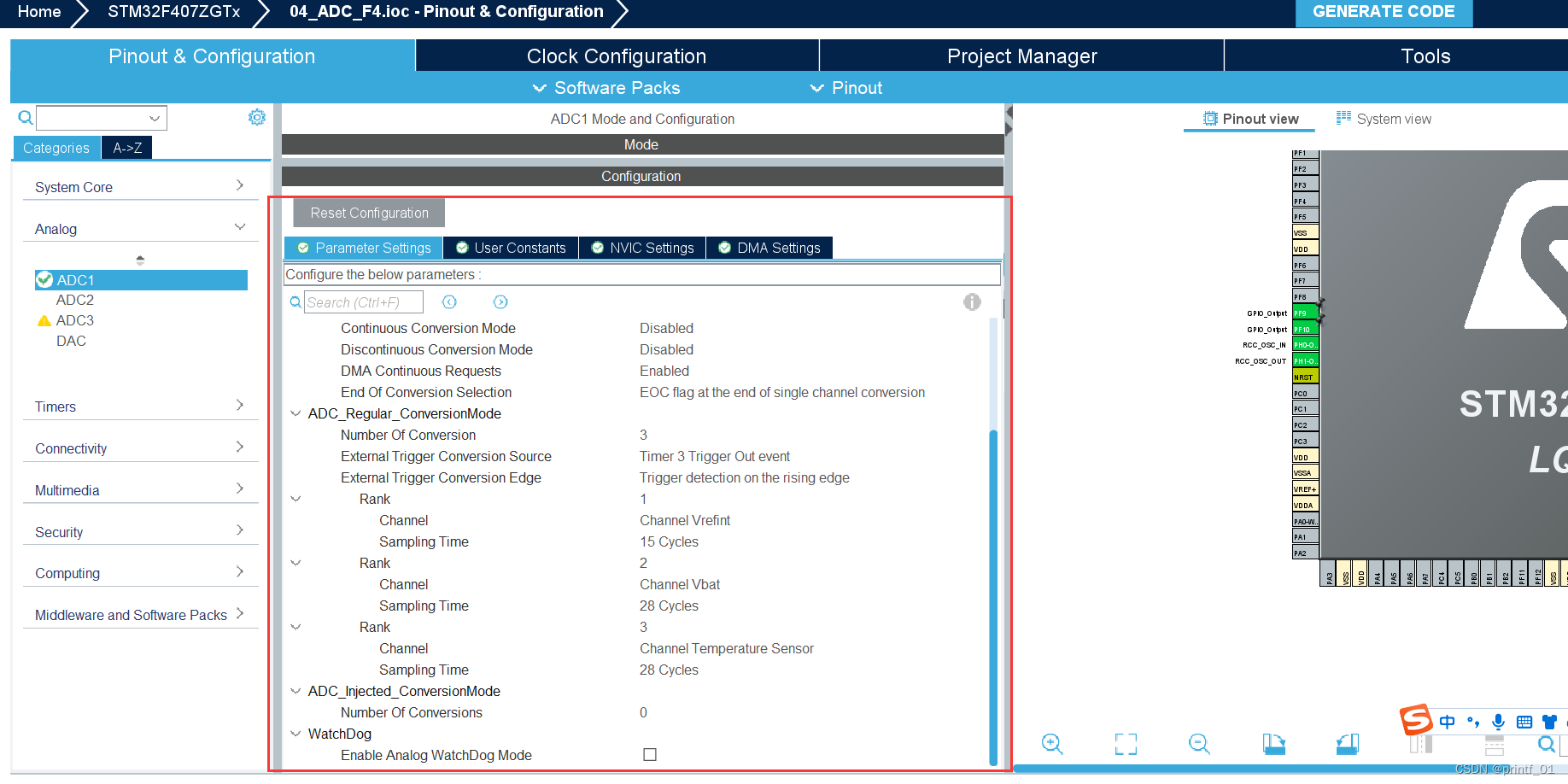
Task: Open the DMA Settings tab
Action: coord(769,248)
